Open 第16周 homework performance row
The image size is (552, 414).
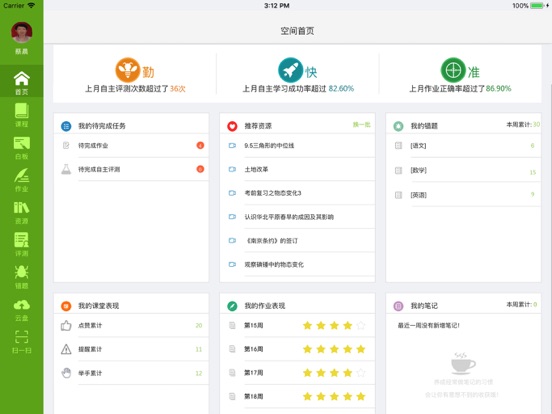pos(297,349)
